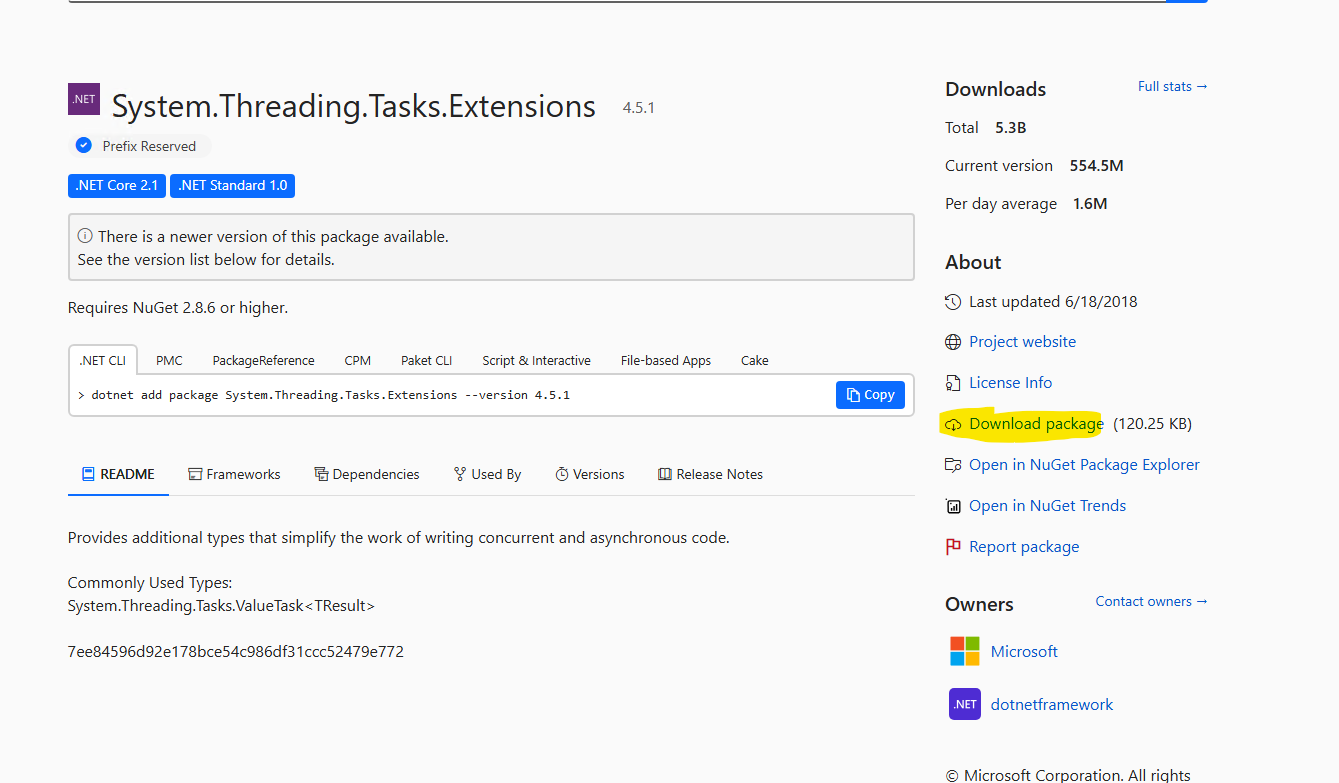Image resolution: width=1339 pixels, height=783 pixels.
Task: Open the Dependencies tab
Action: (367, 475)
